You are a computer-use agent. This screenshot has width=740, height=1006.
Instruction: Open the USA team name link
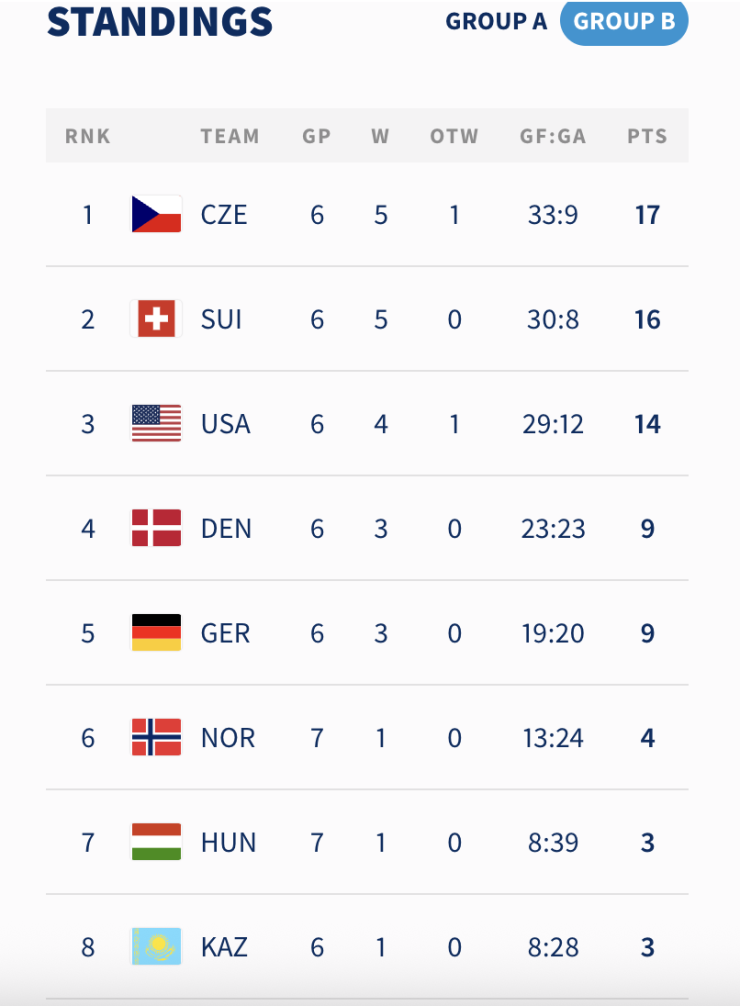226,424
